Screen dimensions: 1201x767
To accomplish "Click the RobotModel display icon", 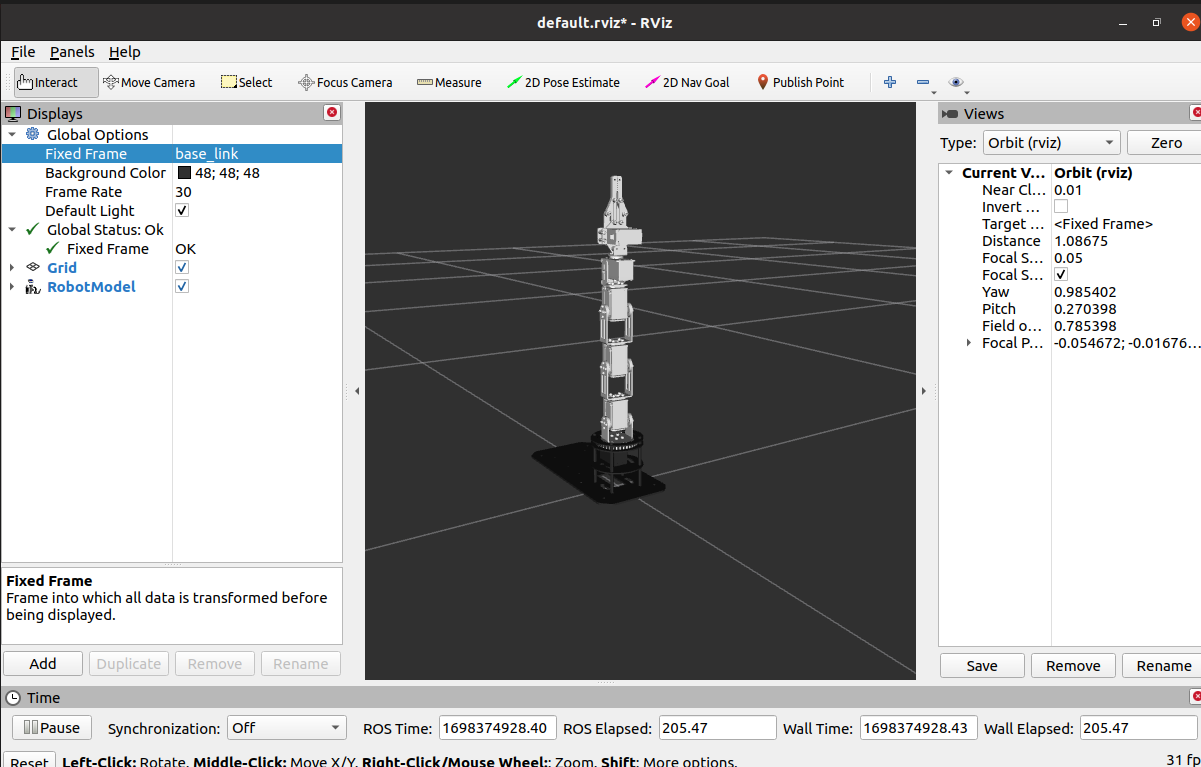I will coord(33,286).
